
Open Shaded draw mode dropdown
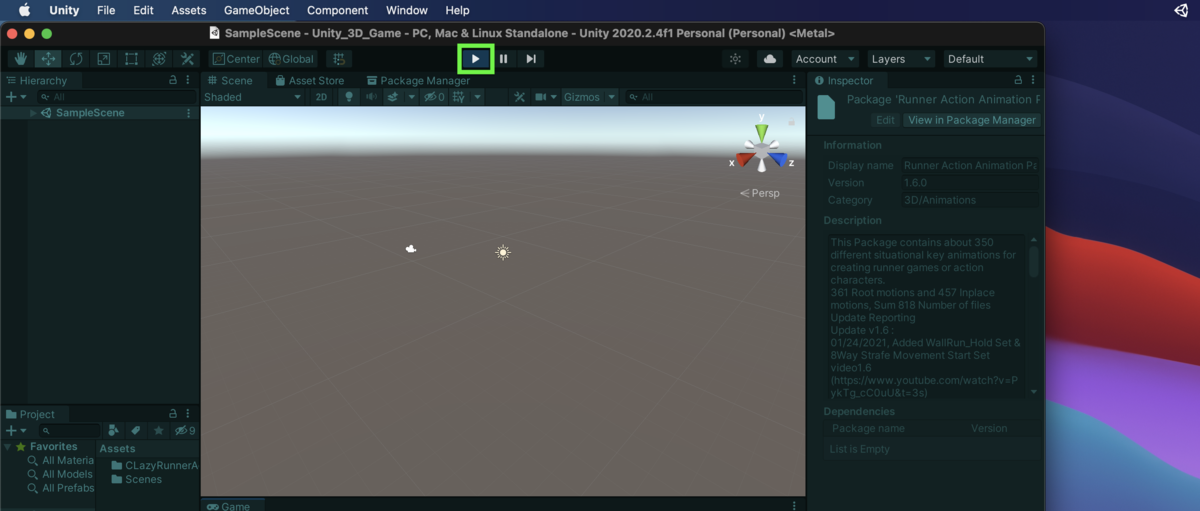[253, 97]
